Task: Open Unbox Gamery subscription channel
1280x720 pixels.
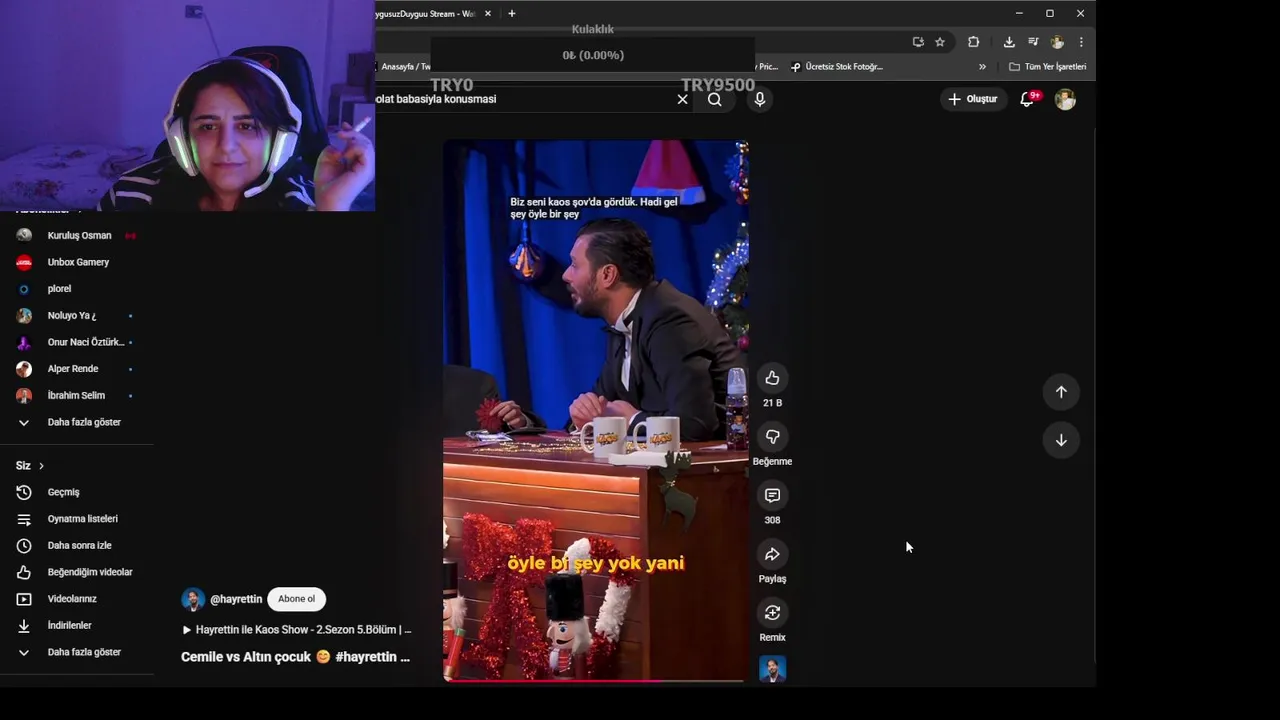Action: pyautogui.click(x=77, y=262)
